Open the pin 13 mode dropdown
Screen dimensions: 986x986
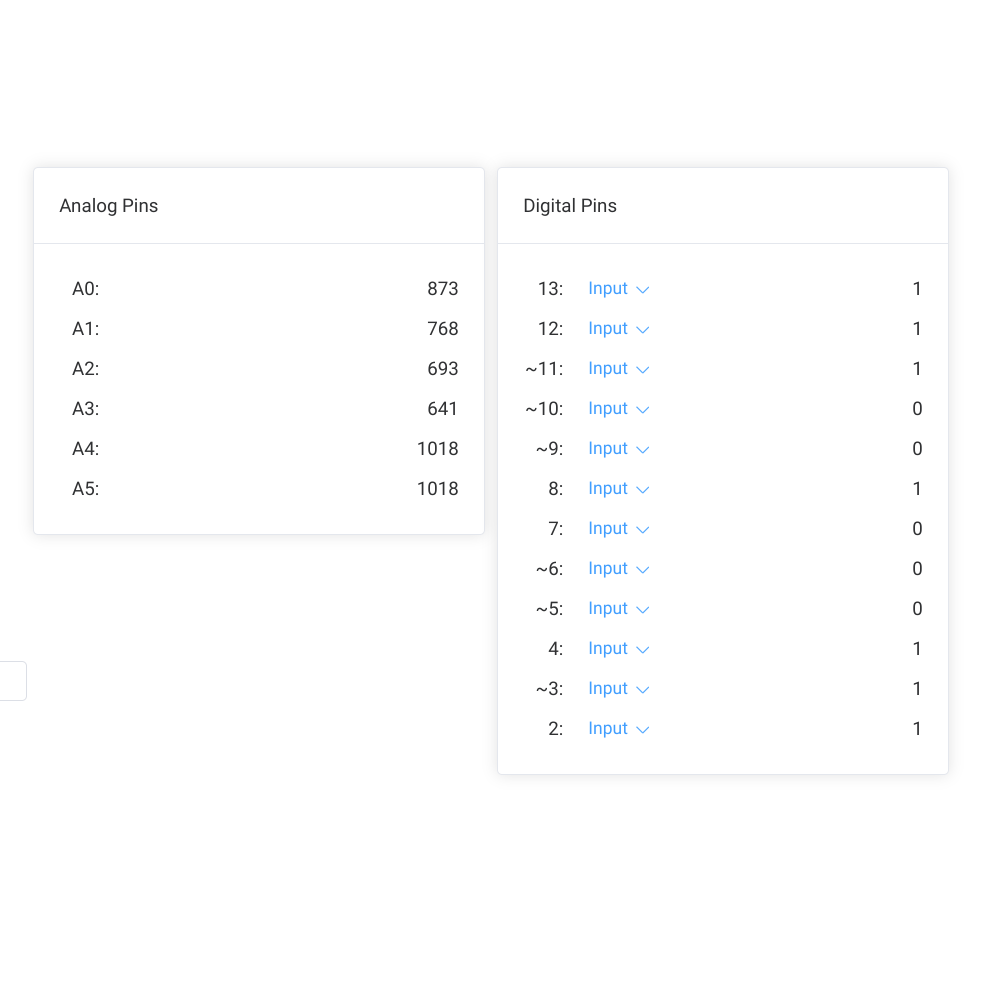pyautogui.click(x=618, y=289)
